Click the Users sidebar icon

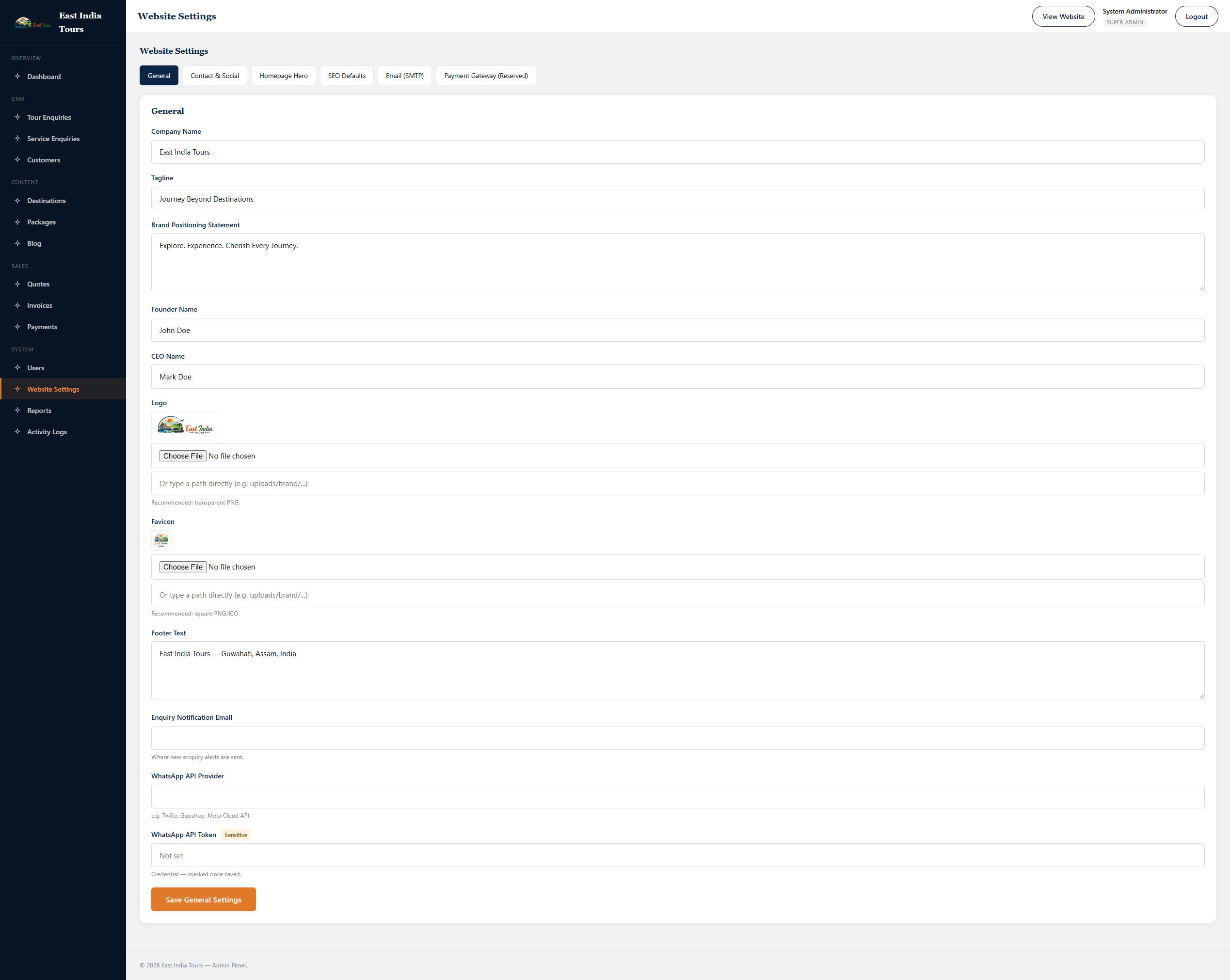(x=17, y=367)
